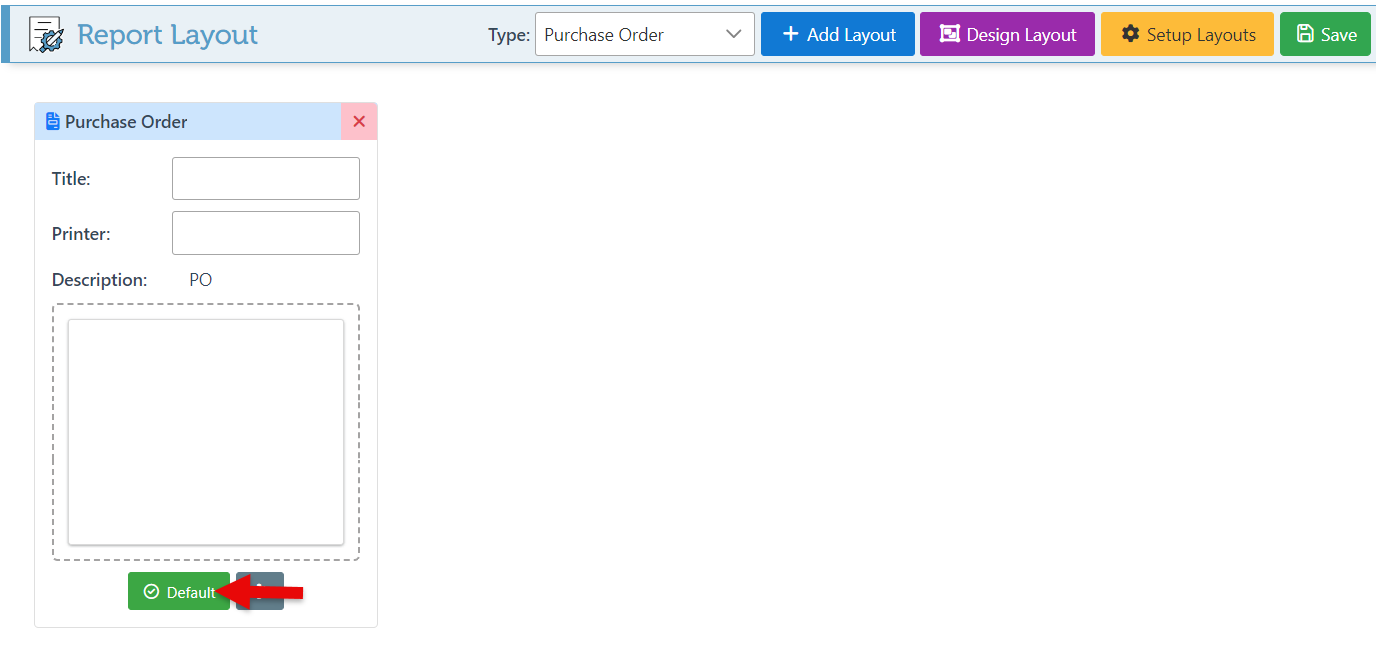
Task: Click the plus icon on Add Layout
Action: pos(790,34)
